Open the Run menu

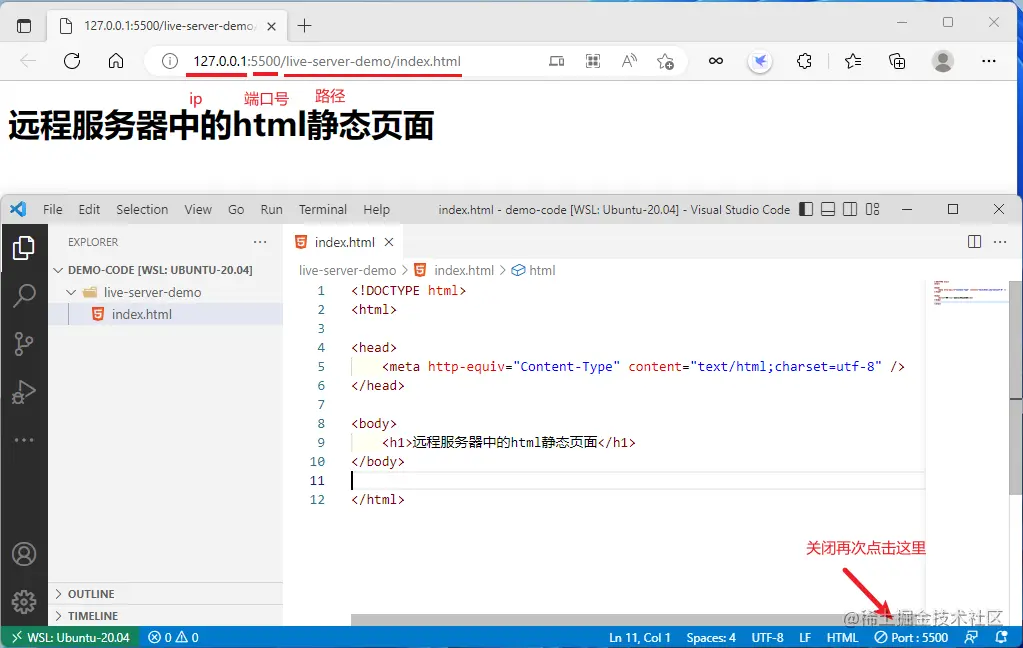point(271,209)
